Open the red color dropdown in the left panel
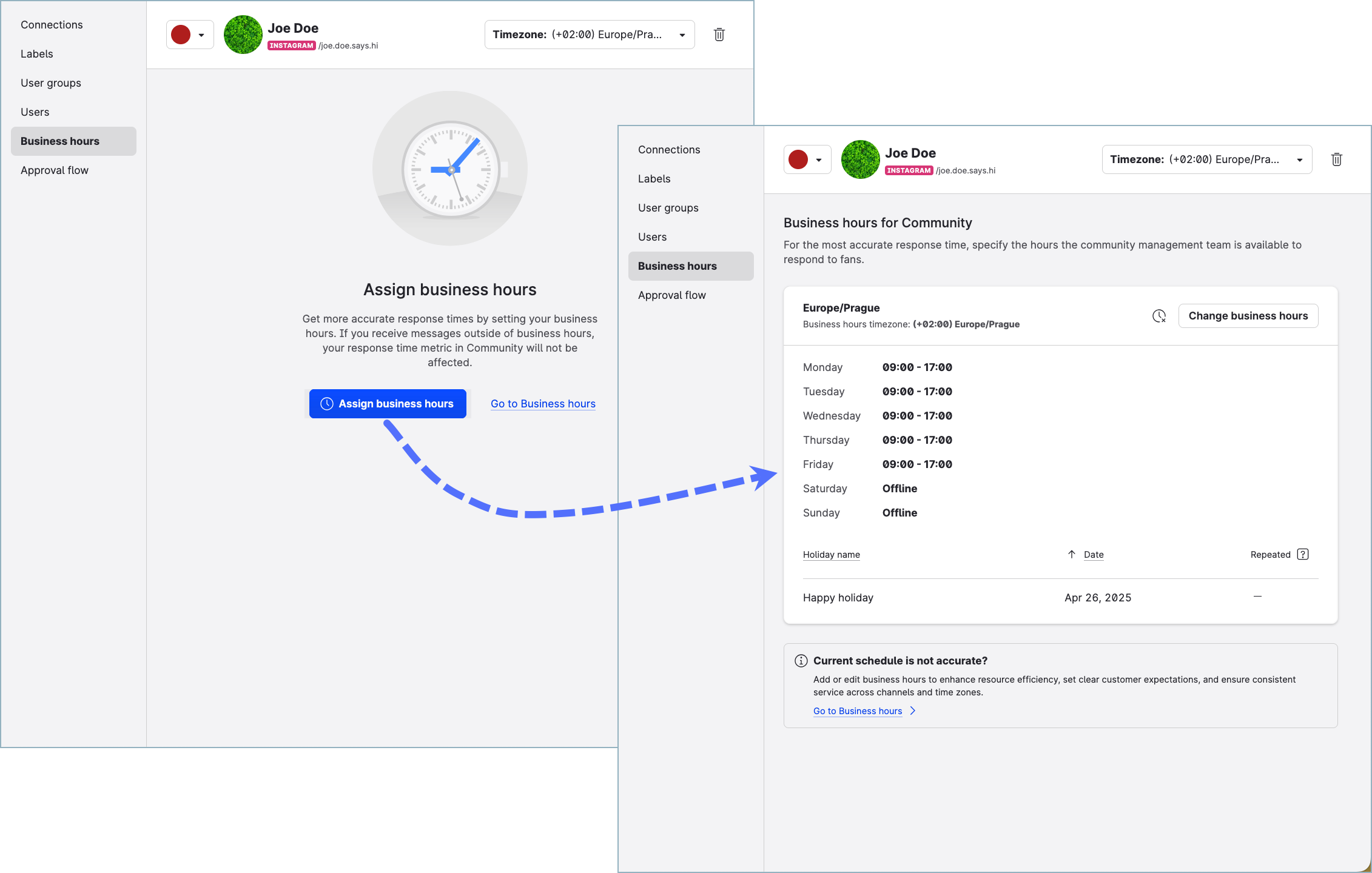 click(x=201, y=35)
